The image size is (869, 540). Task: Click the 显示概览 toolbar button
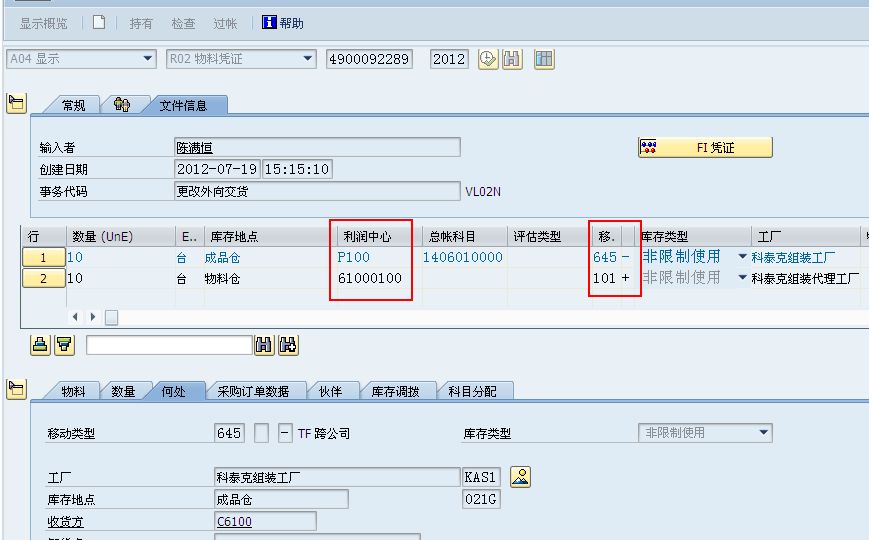43,23
